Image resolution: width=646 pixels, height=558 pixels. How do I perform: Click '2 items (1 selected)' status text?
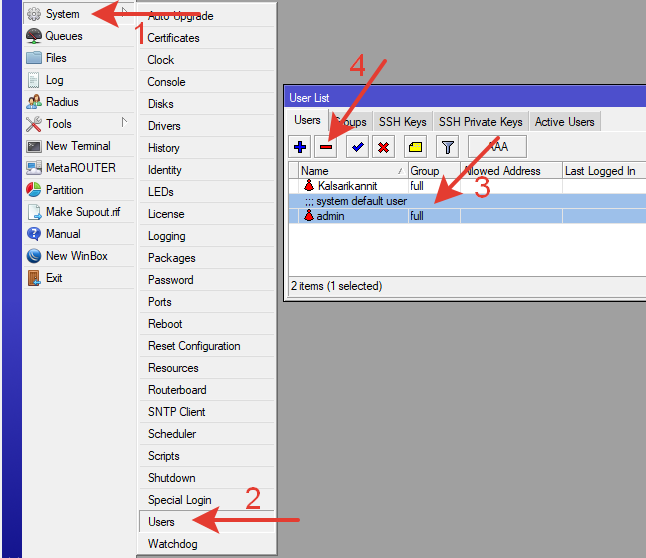click(x=337, y=286)
